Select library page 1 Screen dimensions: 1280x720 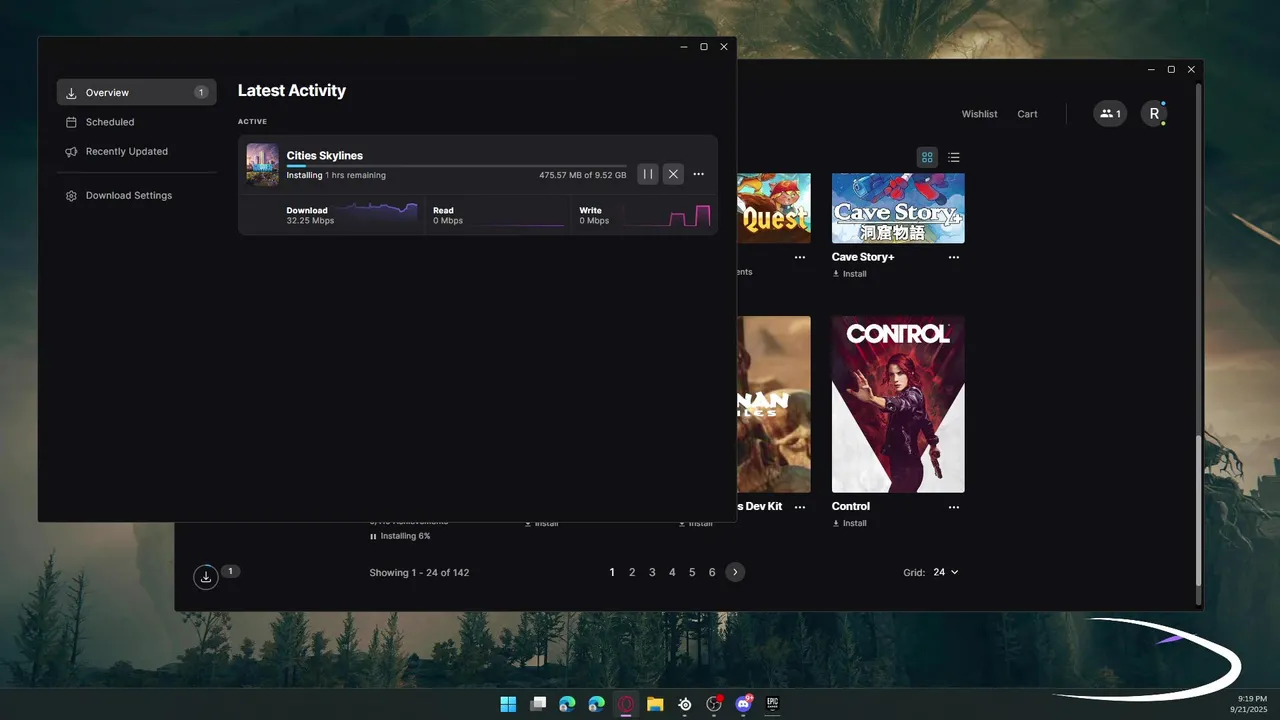[612, 572]
